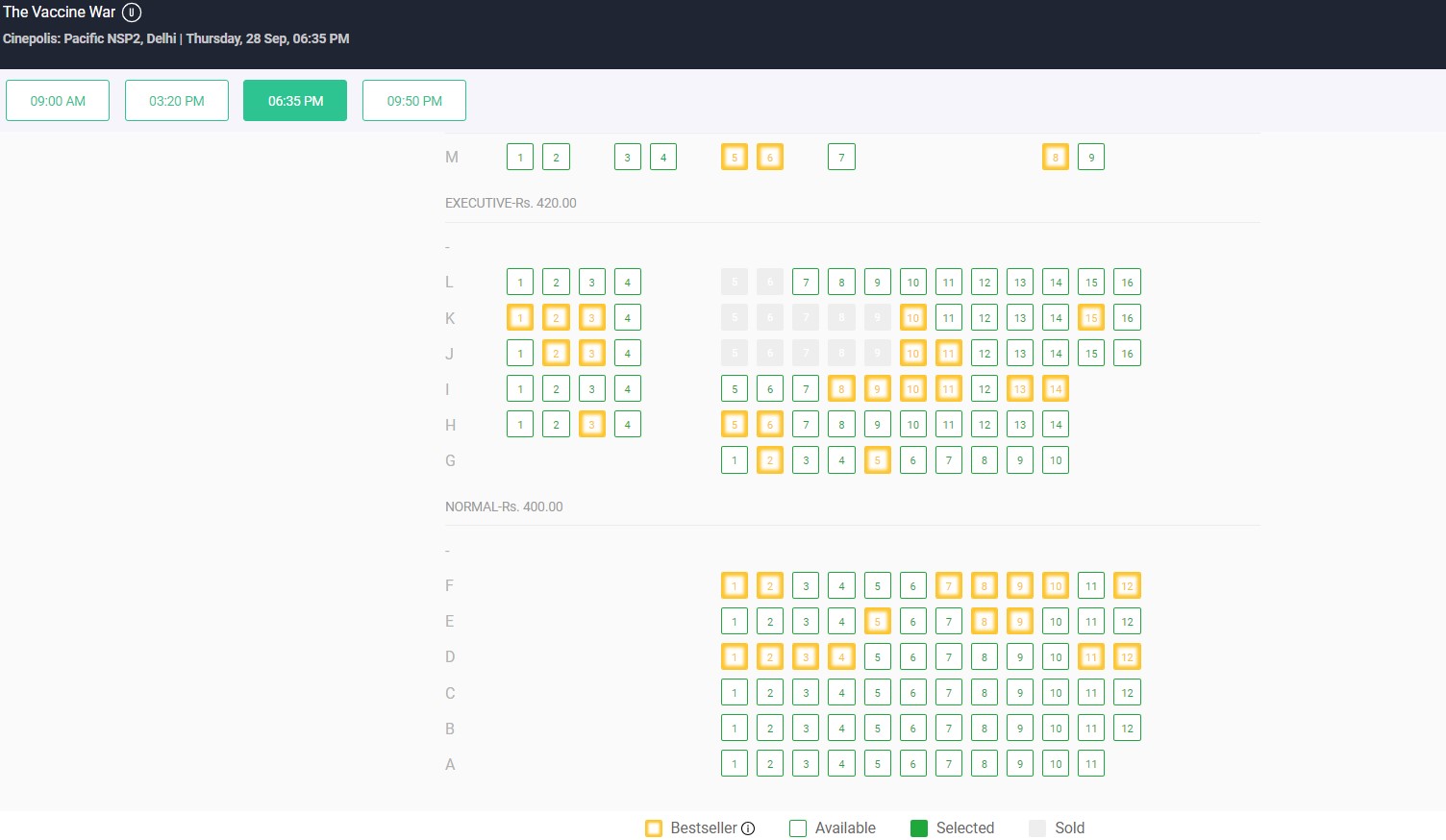Select bestseller seat 12 in row F
This screenshot has width=1446, height=840.
point(1127,586)
